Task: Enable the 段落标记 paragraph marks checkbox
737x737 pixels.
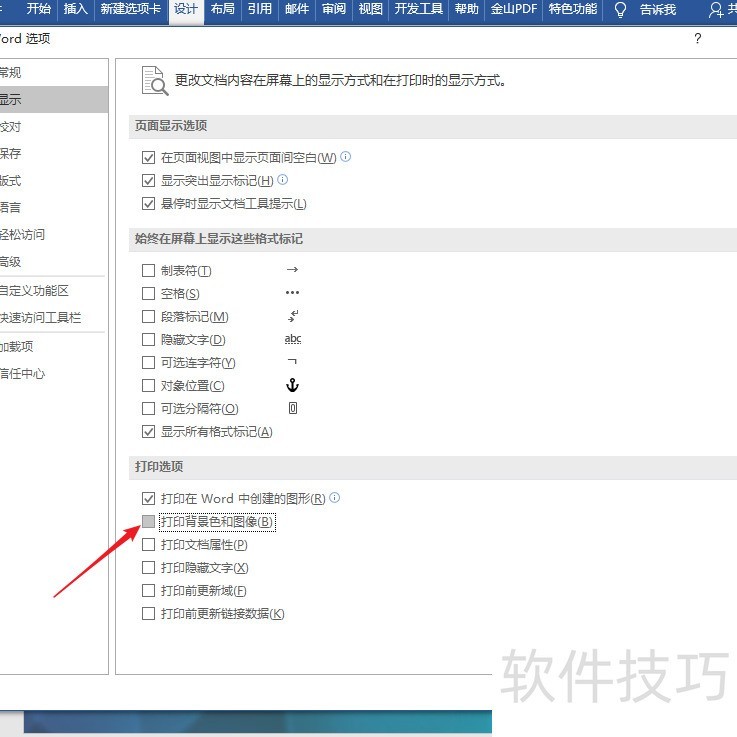Action: point(148,317)
